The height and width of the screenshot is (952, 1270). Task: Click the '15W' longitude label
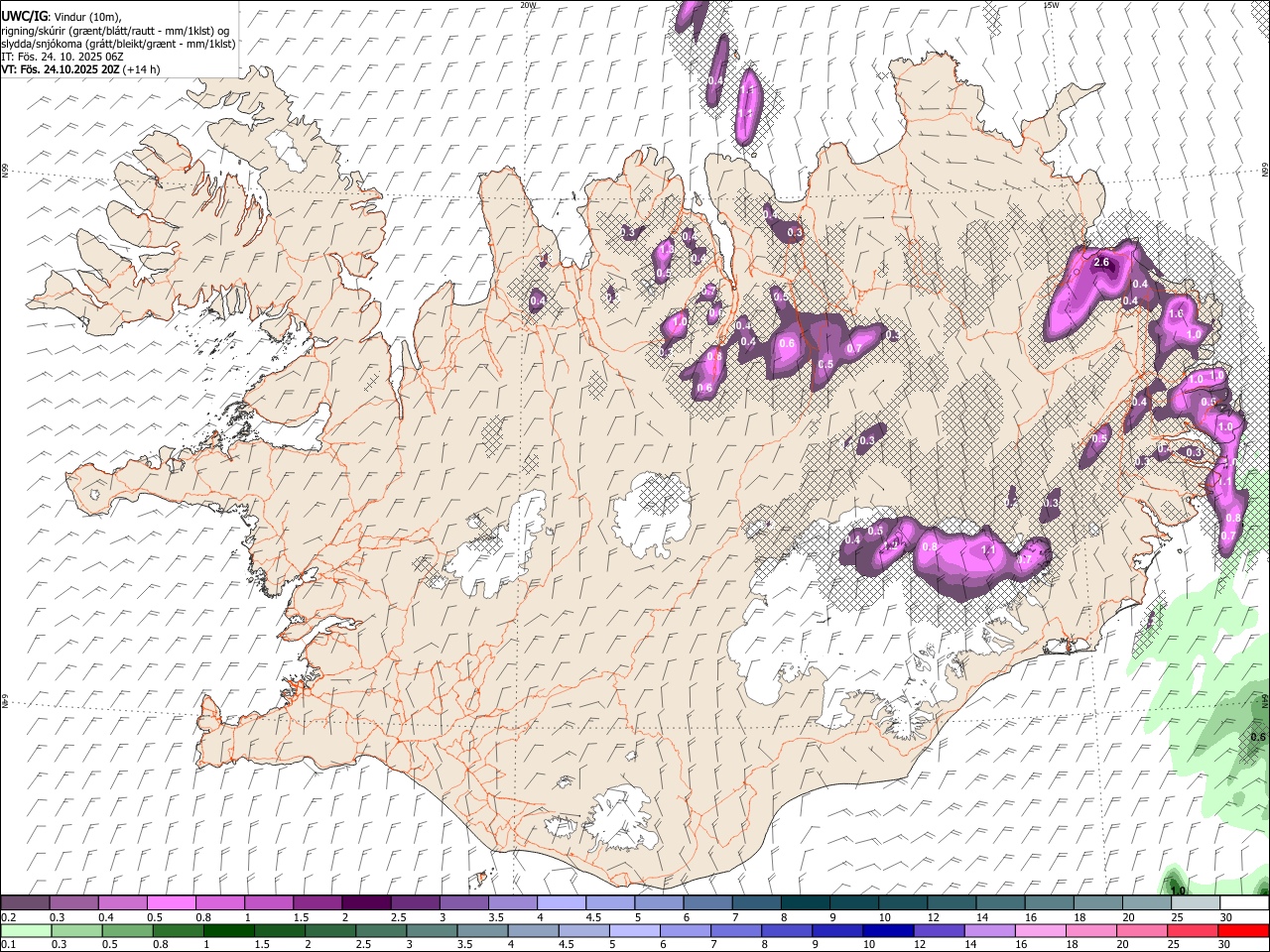pos(1051,5)
